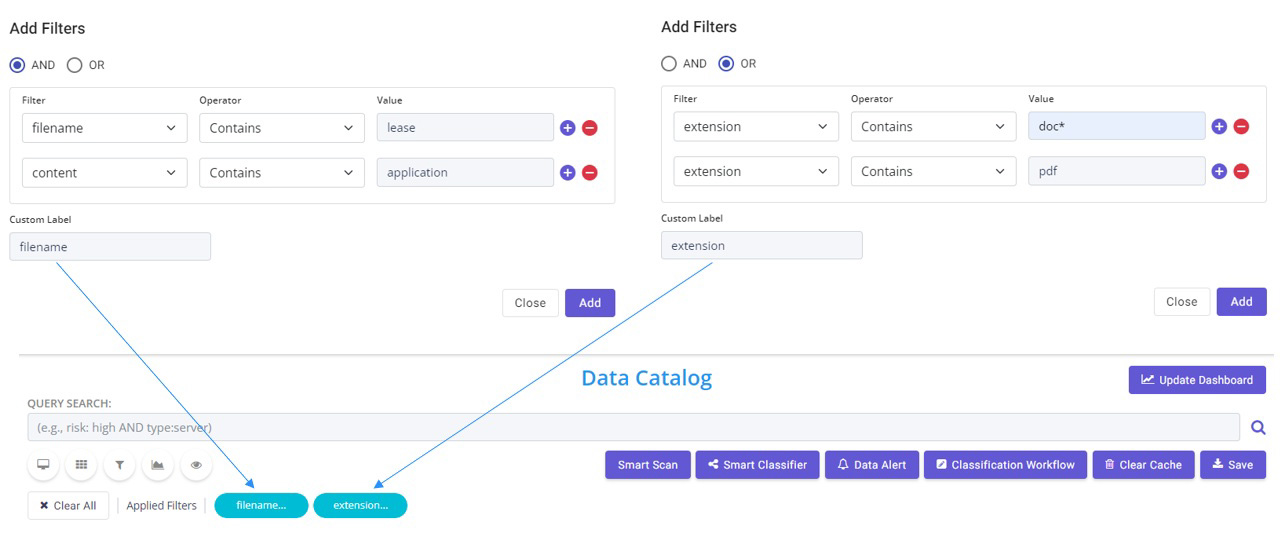
Task: Click the monitor view icon under query search
Action: point(43,465)
